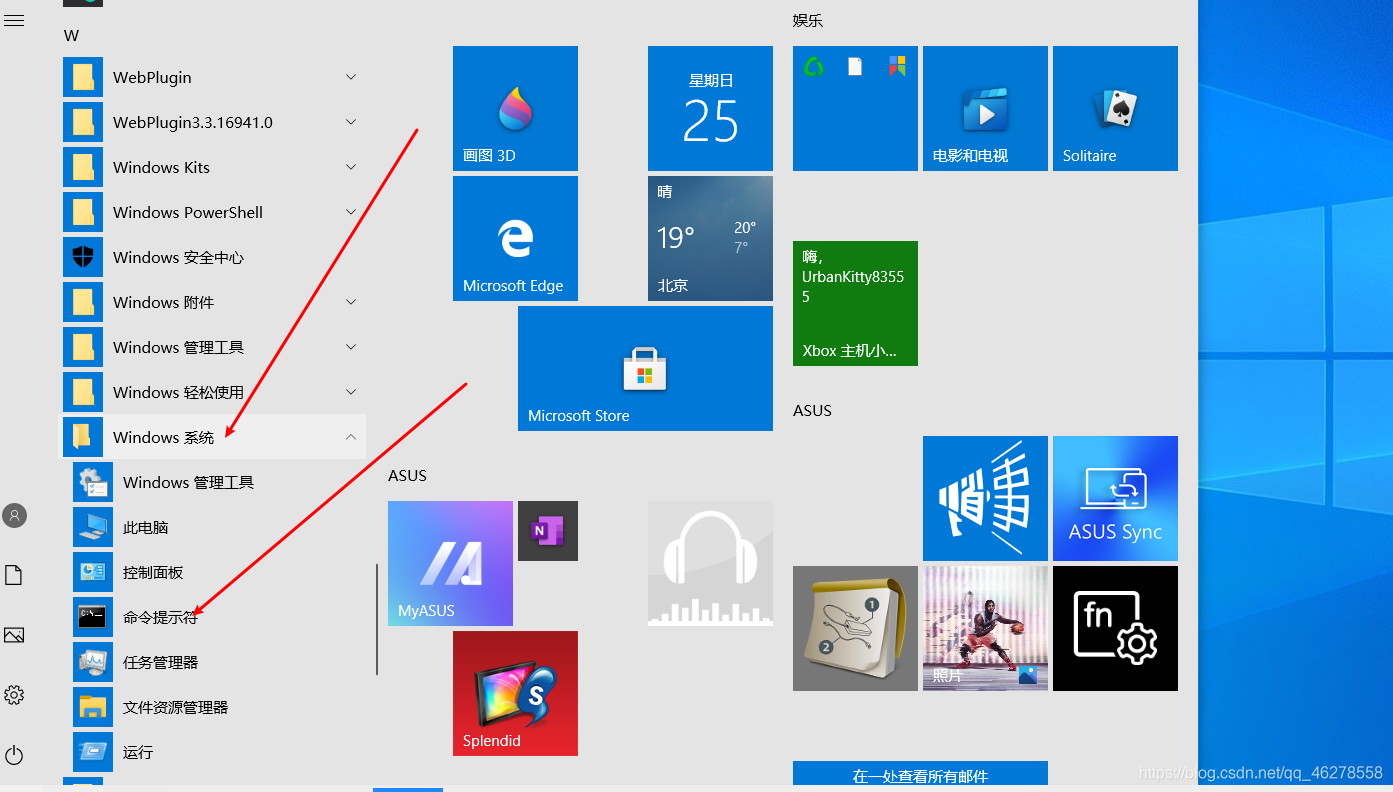
Task: Open the small OneNote tile
Action: click(548, 530)
